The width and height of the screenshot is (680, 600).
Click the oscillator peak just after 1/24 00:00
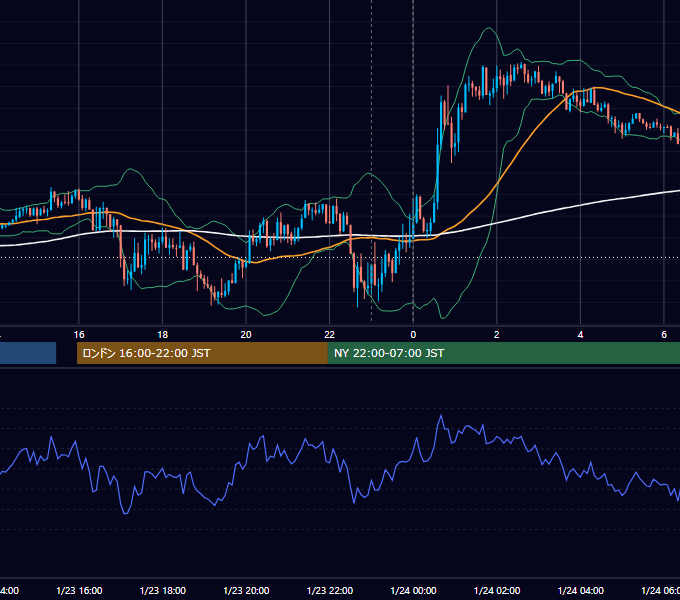(x=441, y=416)
